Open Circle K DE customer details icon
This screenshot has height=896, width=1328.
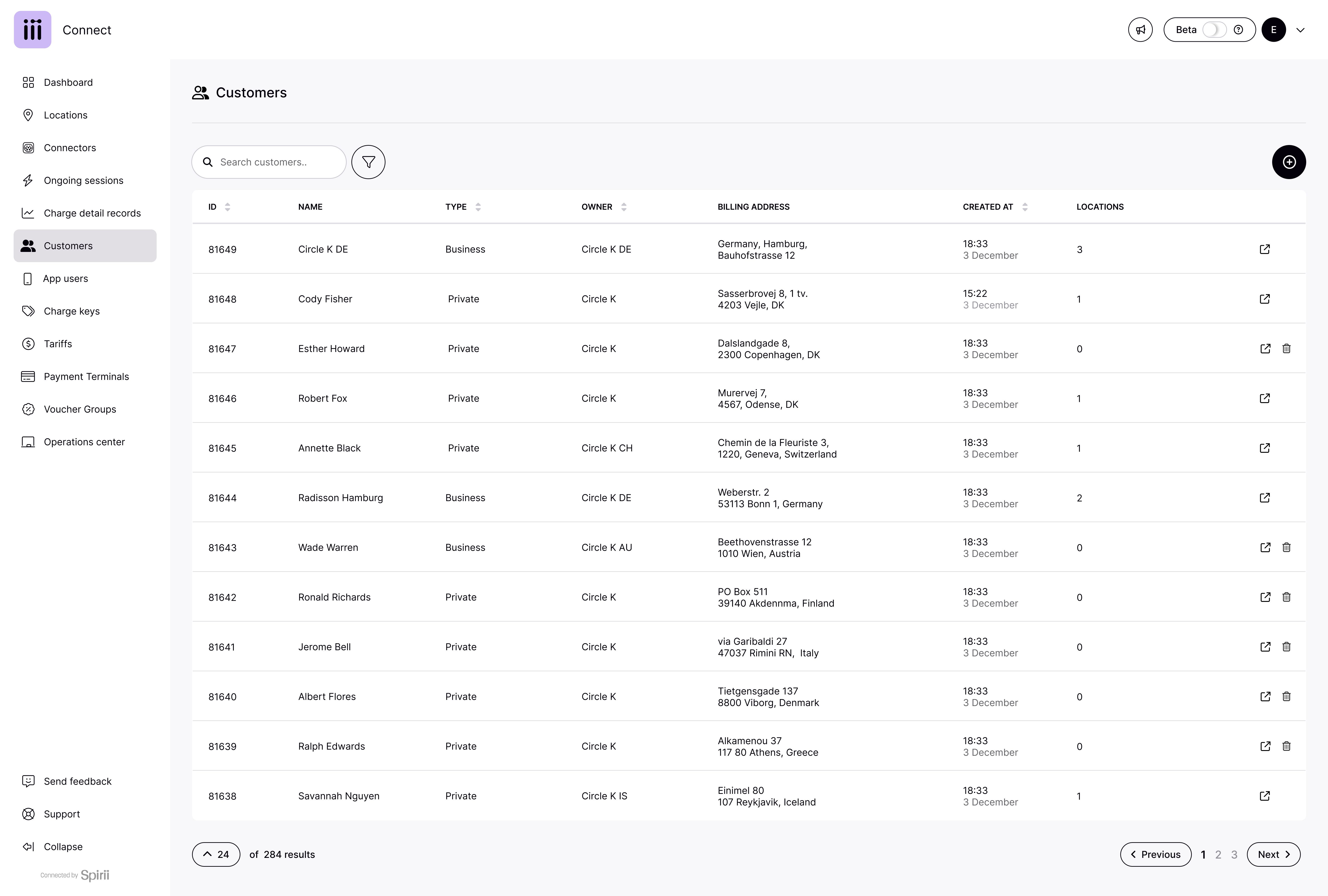(x=1265, y=249)
